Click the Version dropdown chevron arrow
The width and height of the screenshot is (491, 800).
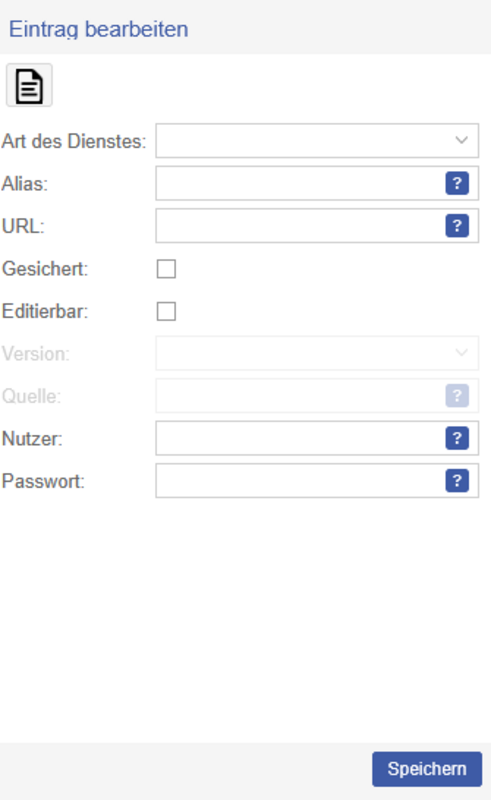461,353
